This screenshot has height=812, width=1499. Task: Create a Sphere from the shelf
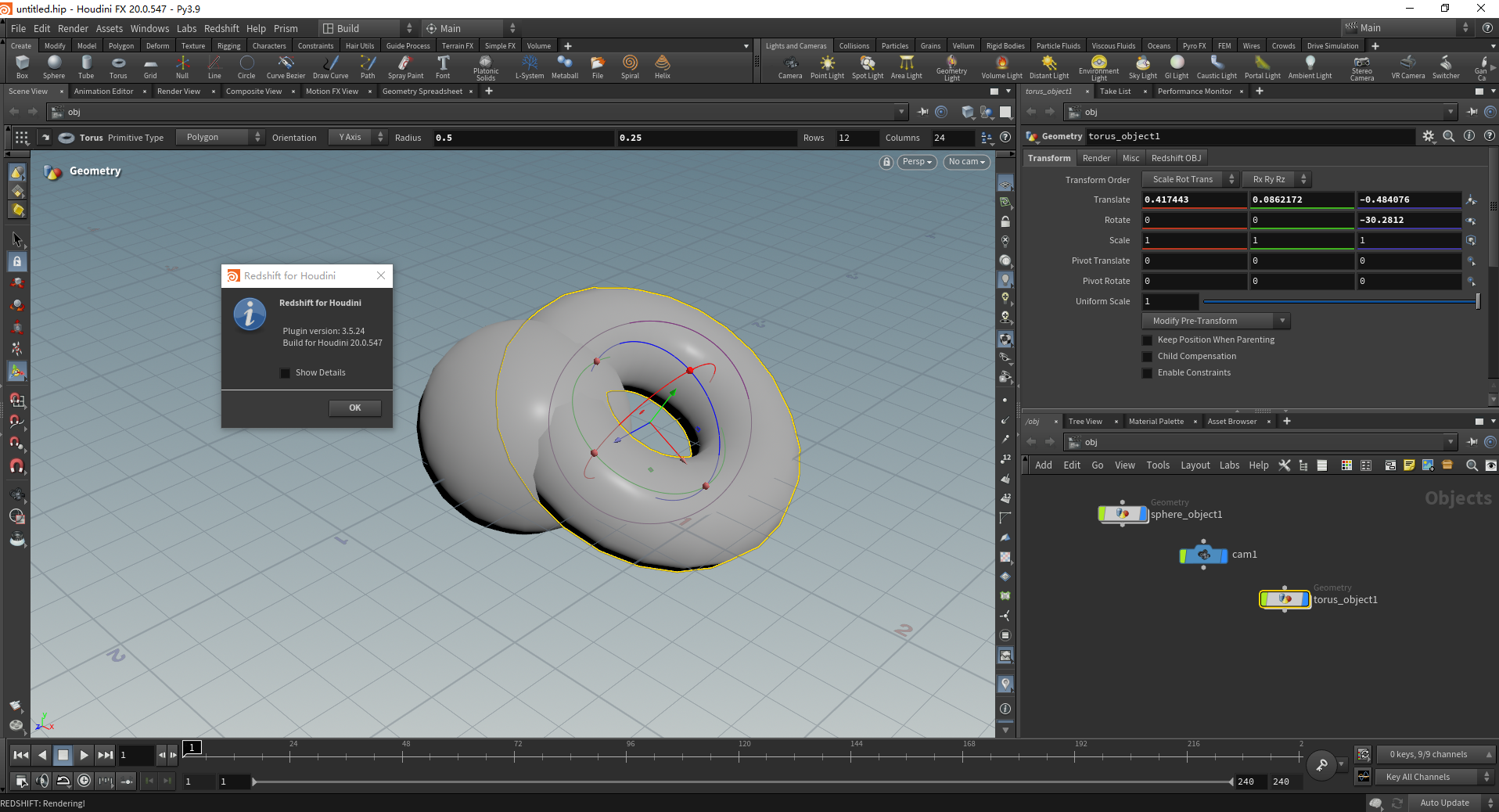[x=54, y=66]
